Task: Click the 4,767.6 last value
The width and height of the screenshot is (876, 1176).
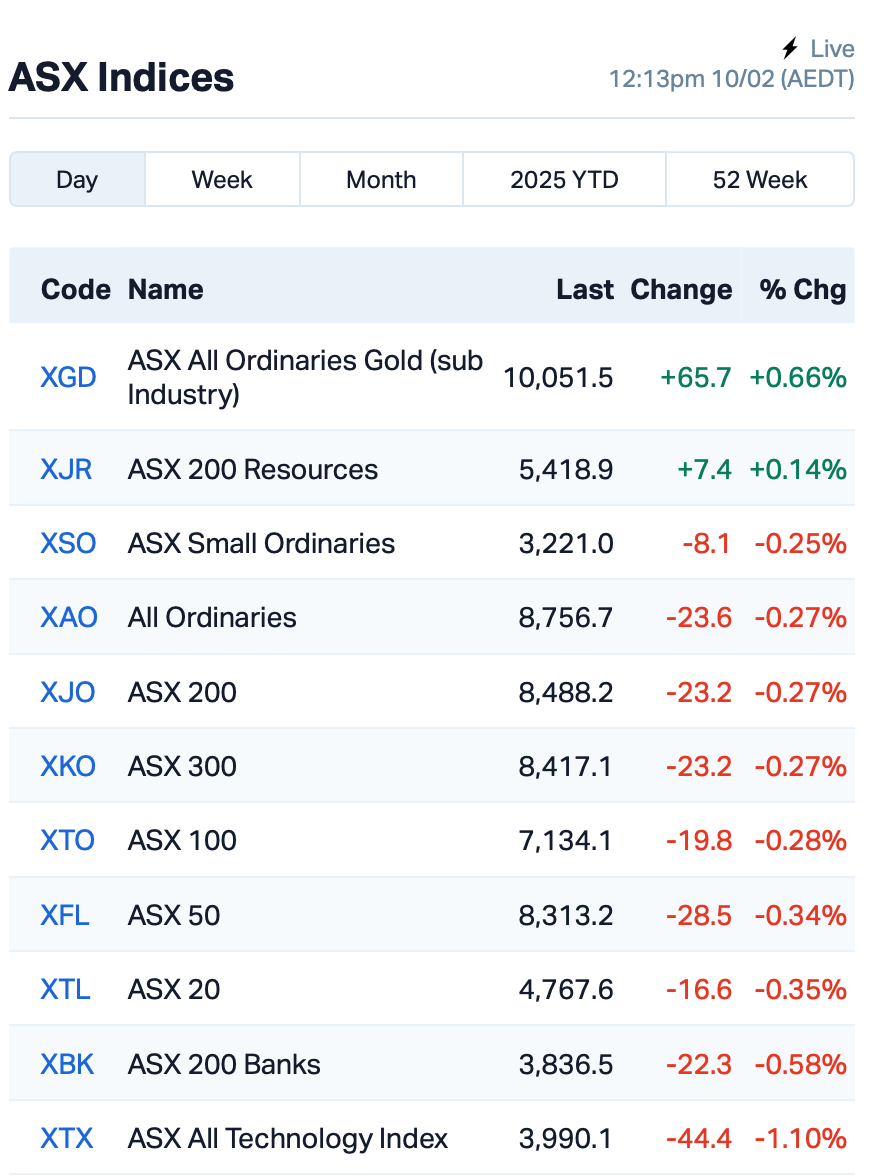Action: 566,989
